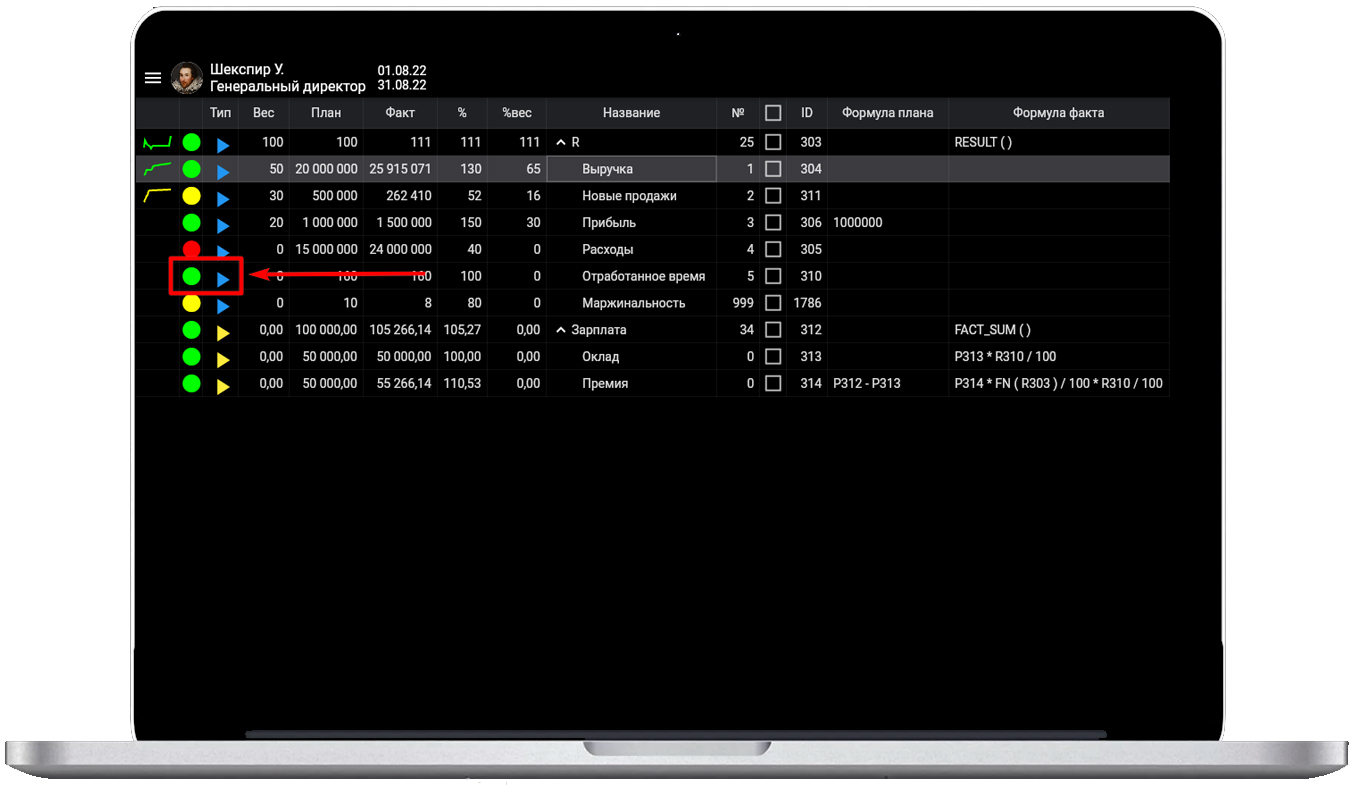The image size is (1352, 785).
Task: Open the yellow trend chart for Новые продажи
Action: point(157,196)
